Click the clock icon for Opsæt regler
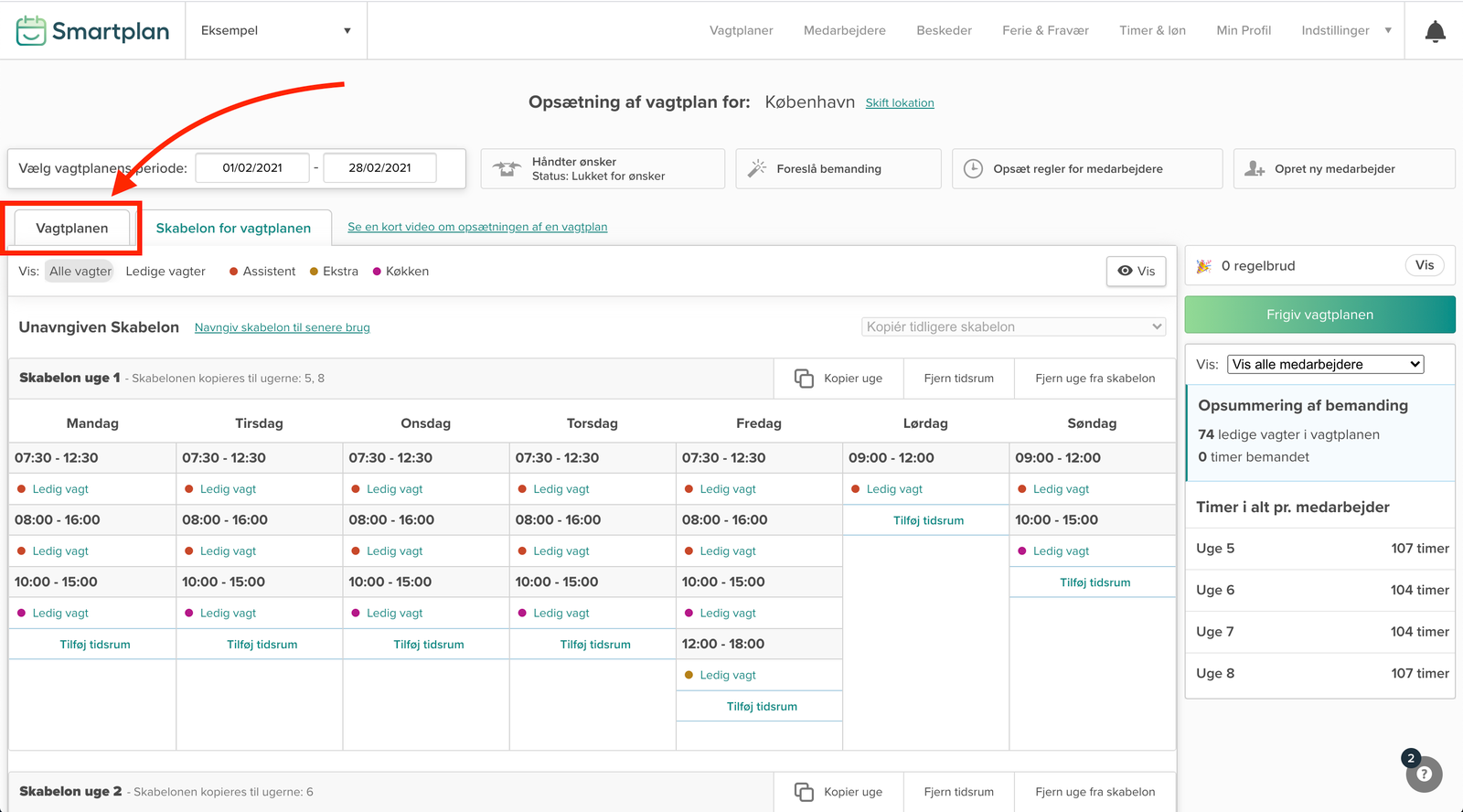 974,168
